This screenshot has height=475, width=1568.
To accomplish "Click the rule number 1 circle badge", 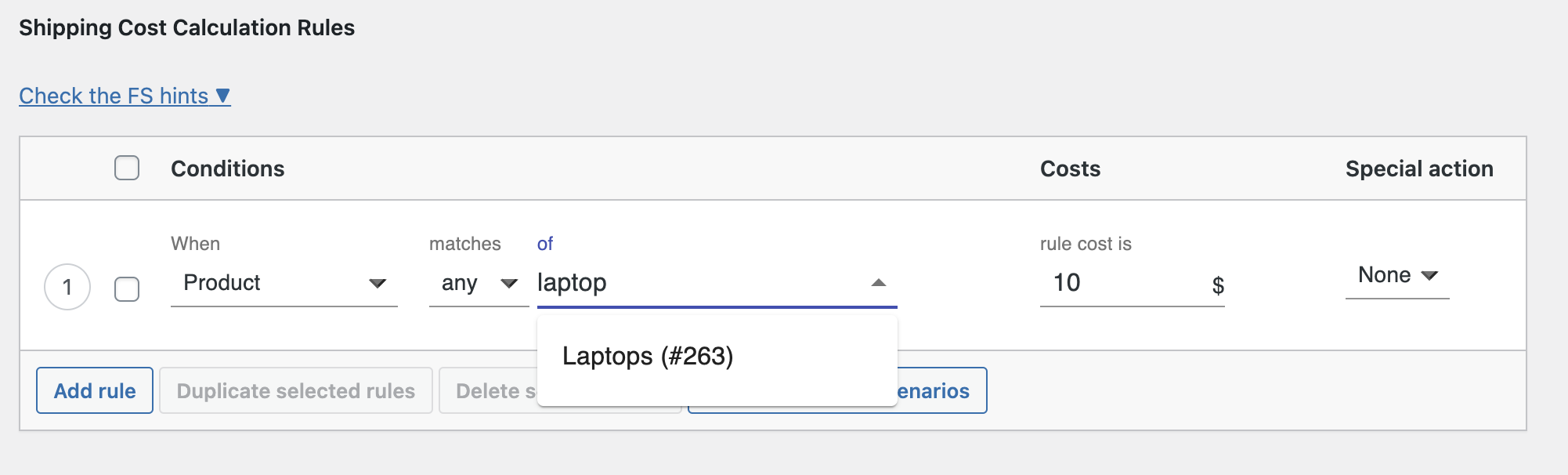I will (x=67, y=287).
